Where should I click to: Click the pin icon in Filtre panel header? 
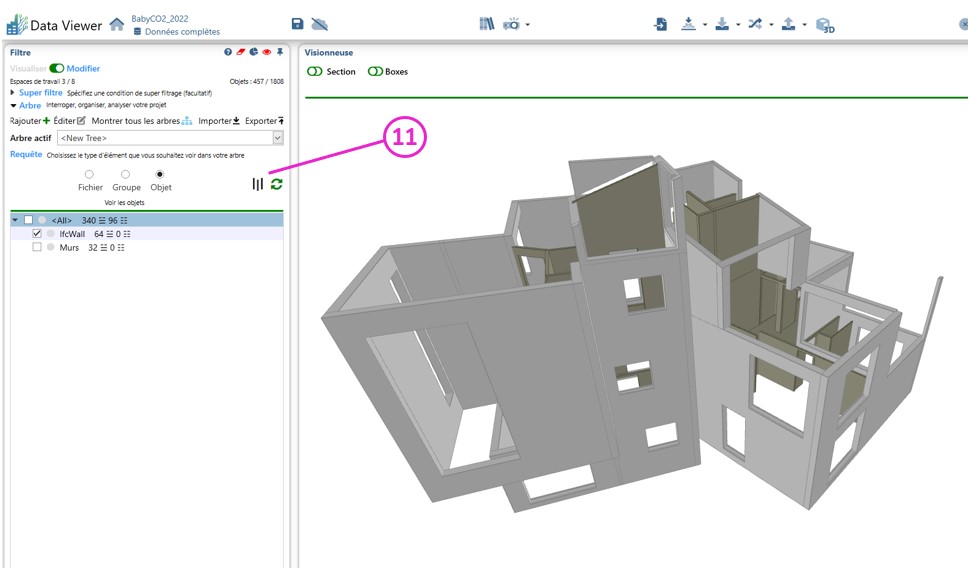pos(280,52)
